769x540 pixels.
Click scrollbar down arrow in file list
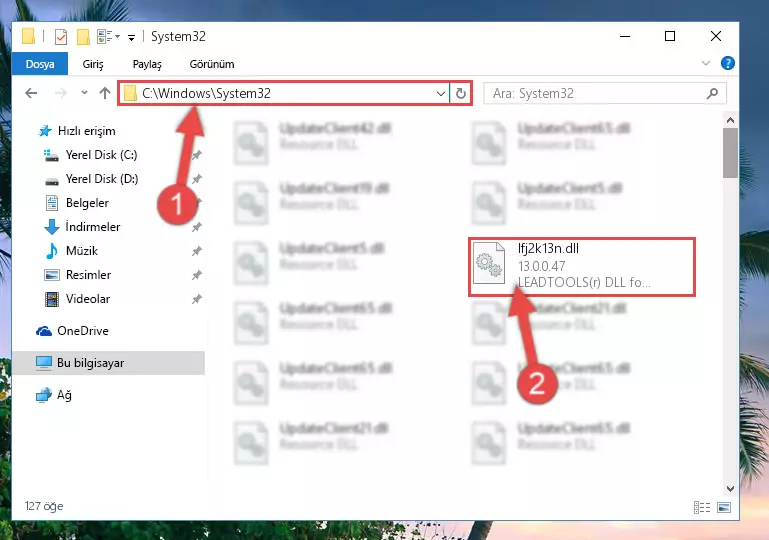(x=730, y=489)
